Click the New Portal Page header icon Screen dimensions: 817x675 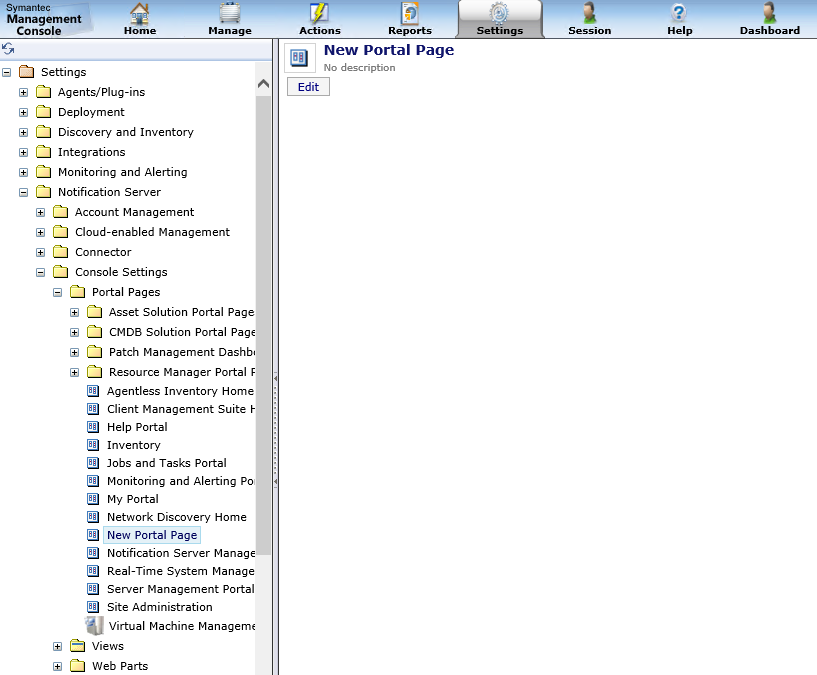[298, 57]
